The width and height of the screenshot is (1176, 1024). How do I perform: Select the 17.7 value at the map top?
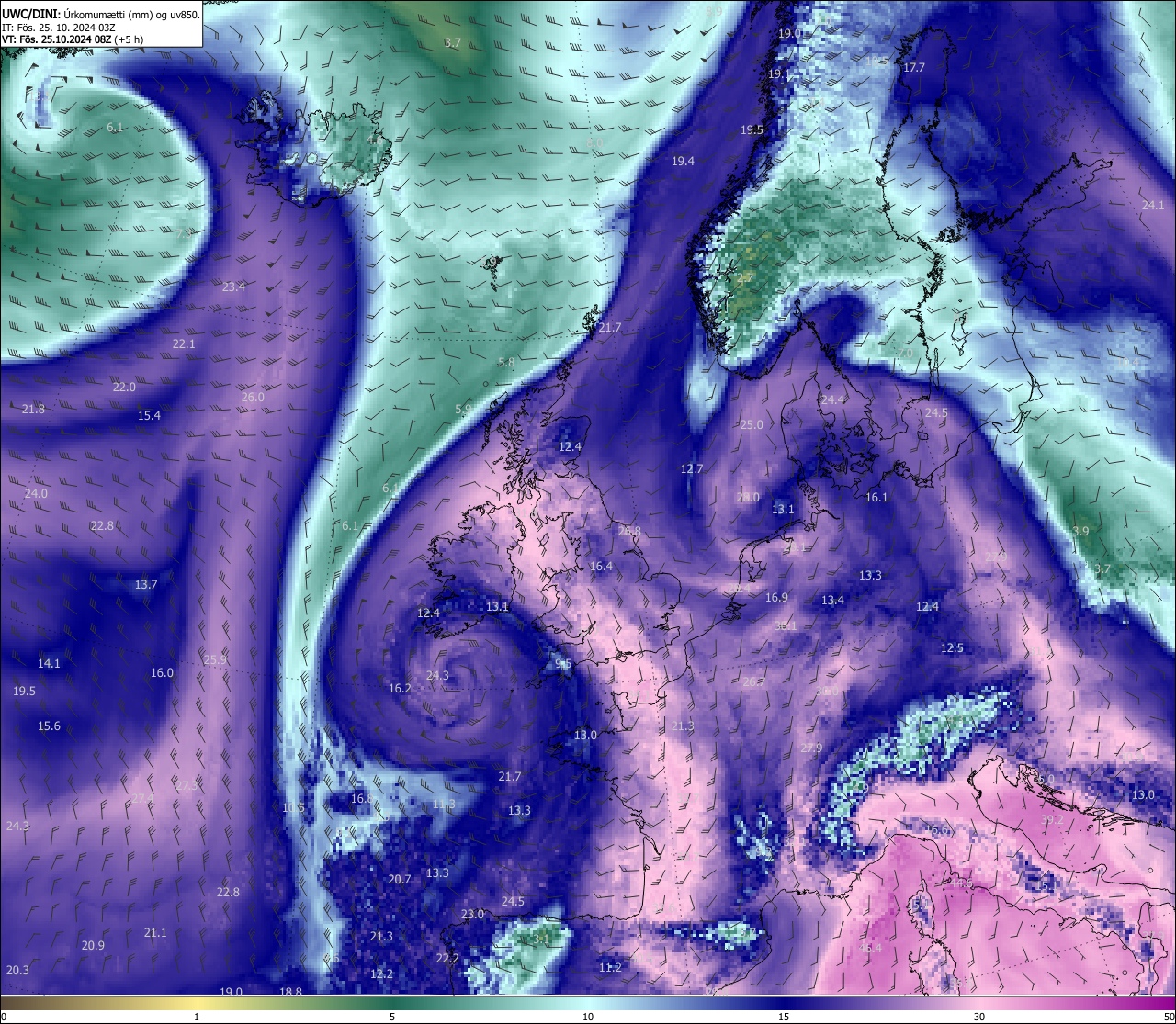(913, 68)
